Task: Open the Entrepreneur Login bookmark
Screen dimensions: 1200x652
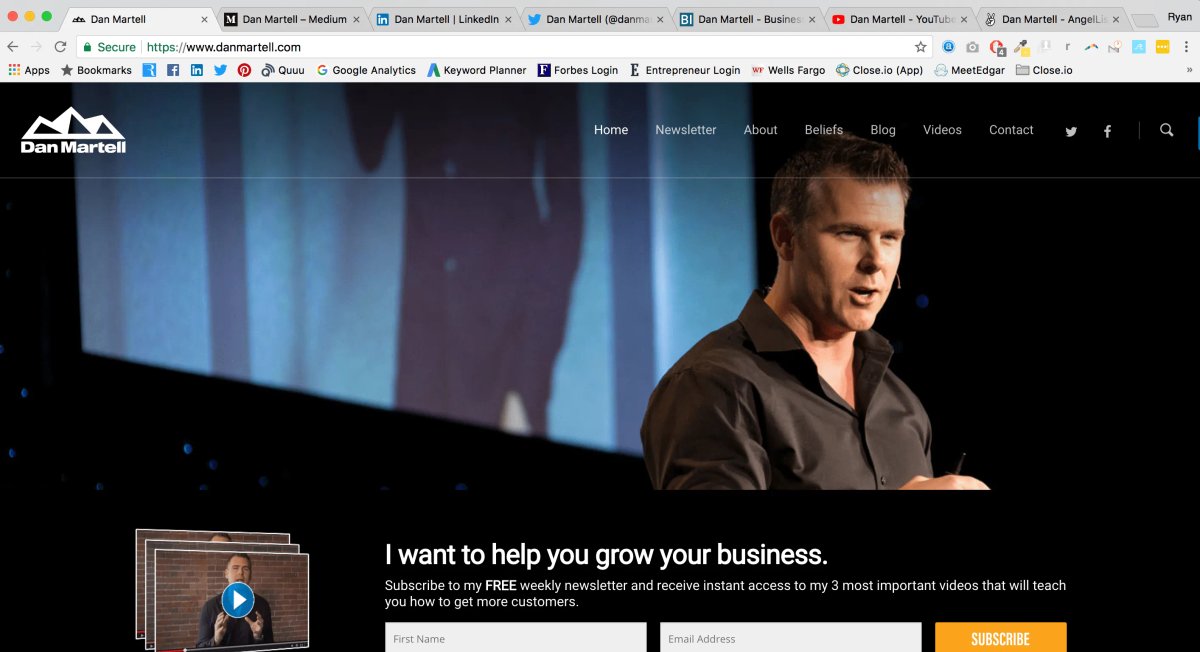Action: pyautogui.click(x=685, y=70)
